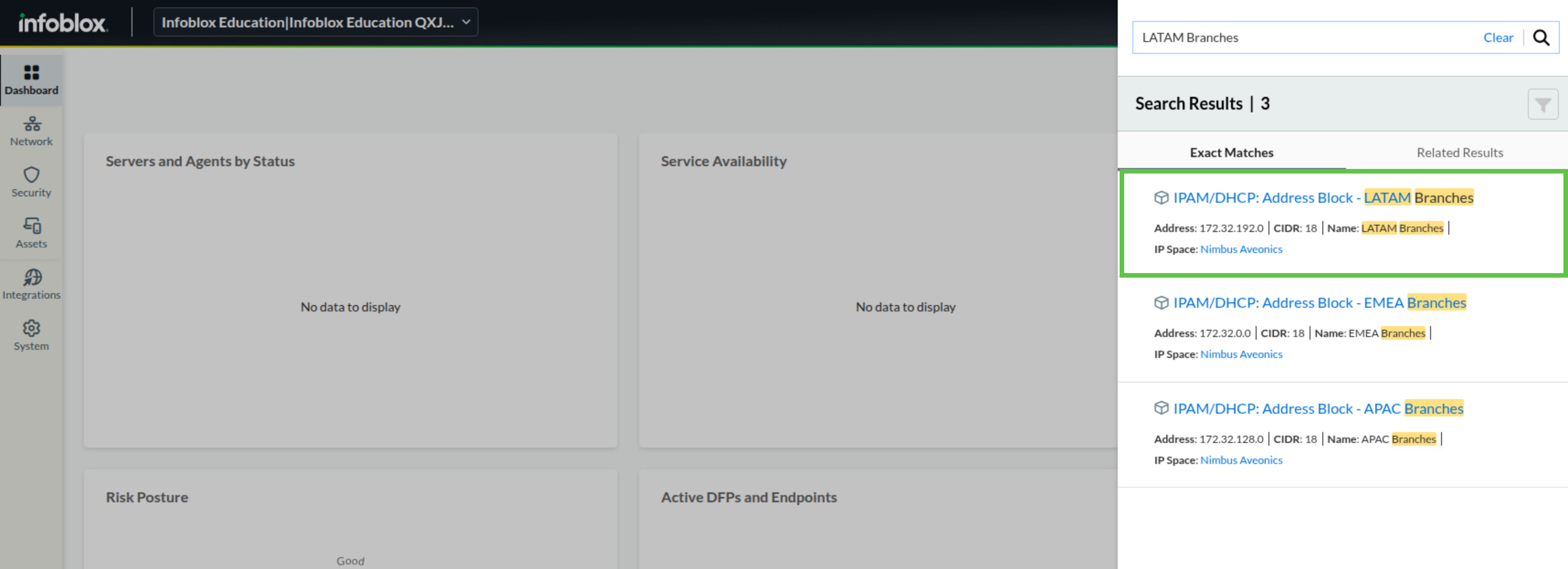Image resolution: width=1568 pixels, height=569 pixels.
Task: Click the Good label in Risk Posture
Action: pyautogui.click(x=350, y=561)
